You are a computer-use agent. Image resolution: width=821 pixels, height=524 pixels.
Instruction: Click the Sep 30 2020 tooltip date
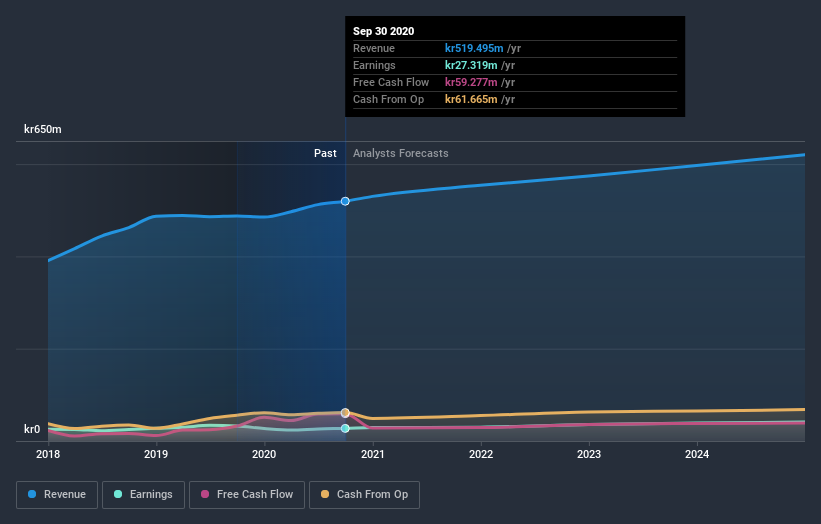383,31
